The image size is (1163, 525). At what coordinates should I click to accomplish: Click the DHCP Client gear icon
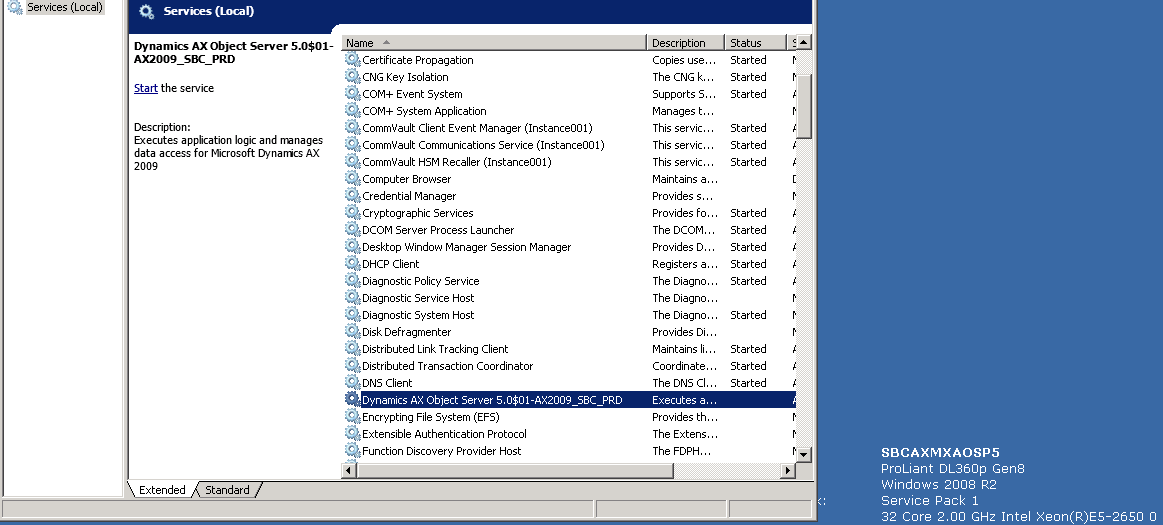pos(352,264)
